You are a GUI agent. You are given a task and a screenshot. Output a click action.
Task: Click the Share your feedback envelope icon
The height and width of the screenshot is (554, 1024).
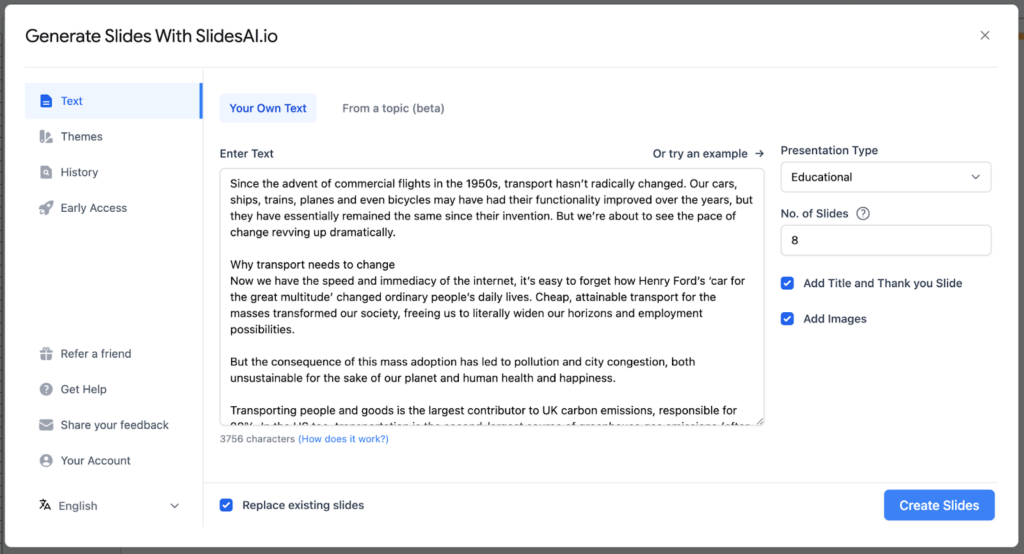coord(45,425)
